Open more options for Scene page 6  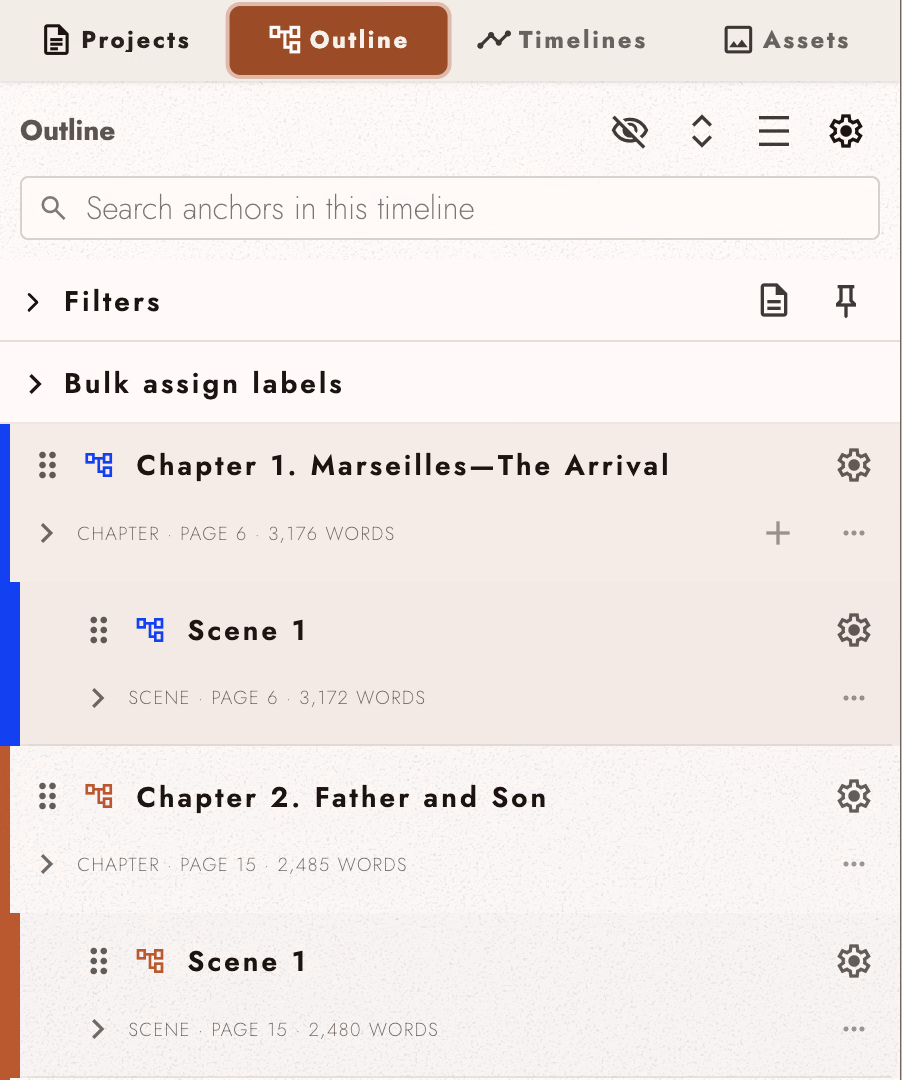pyautogui.click(x=854, y=698)
